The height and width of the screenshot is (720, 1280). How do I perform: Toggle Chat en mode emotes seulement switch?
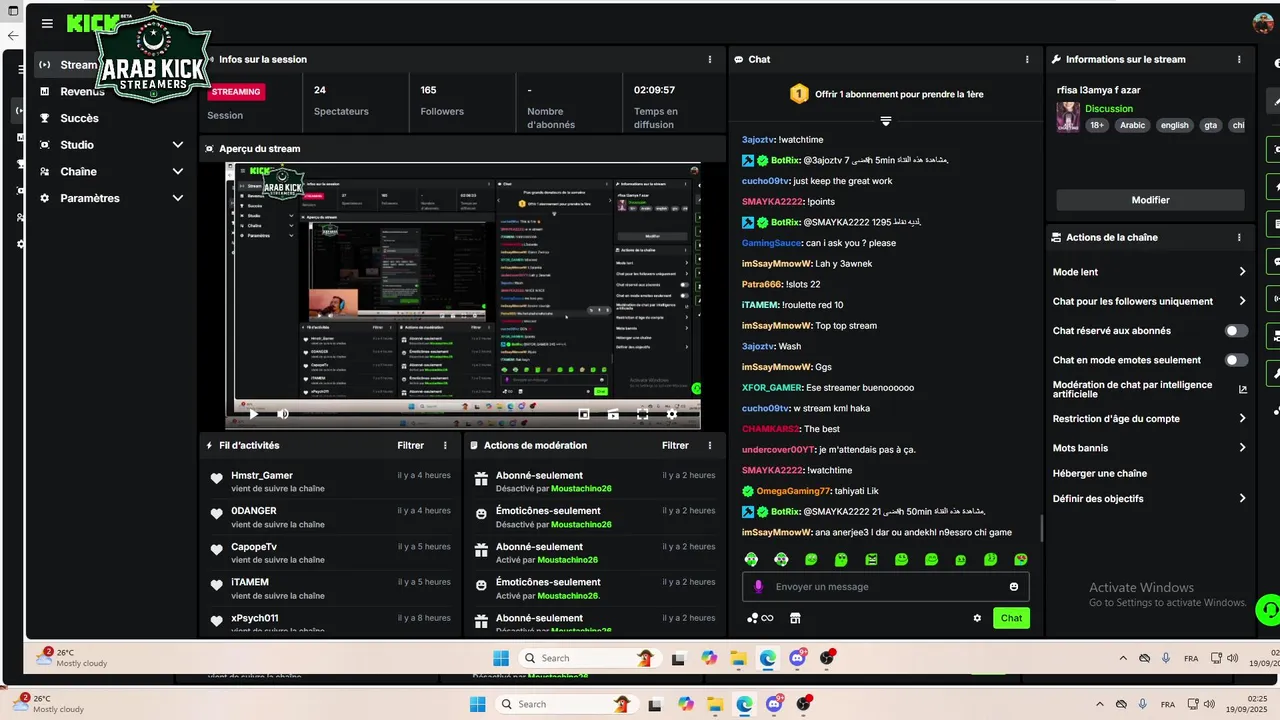(1236, 360)
